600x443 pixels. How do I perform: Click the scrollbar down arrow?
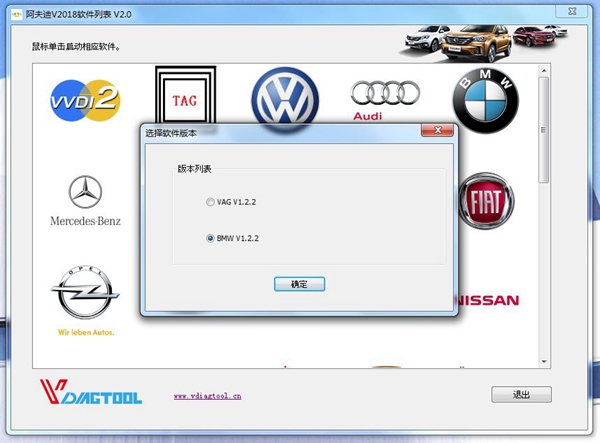tap(544, 362)
